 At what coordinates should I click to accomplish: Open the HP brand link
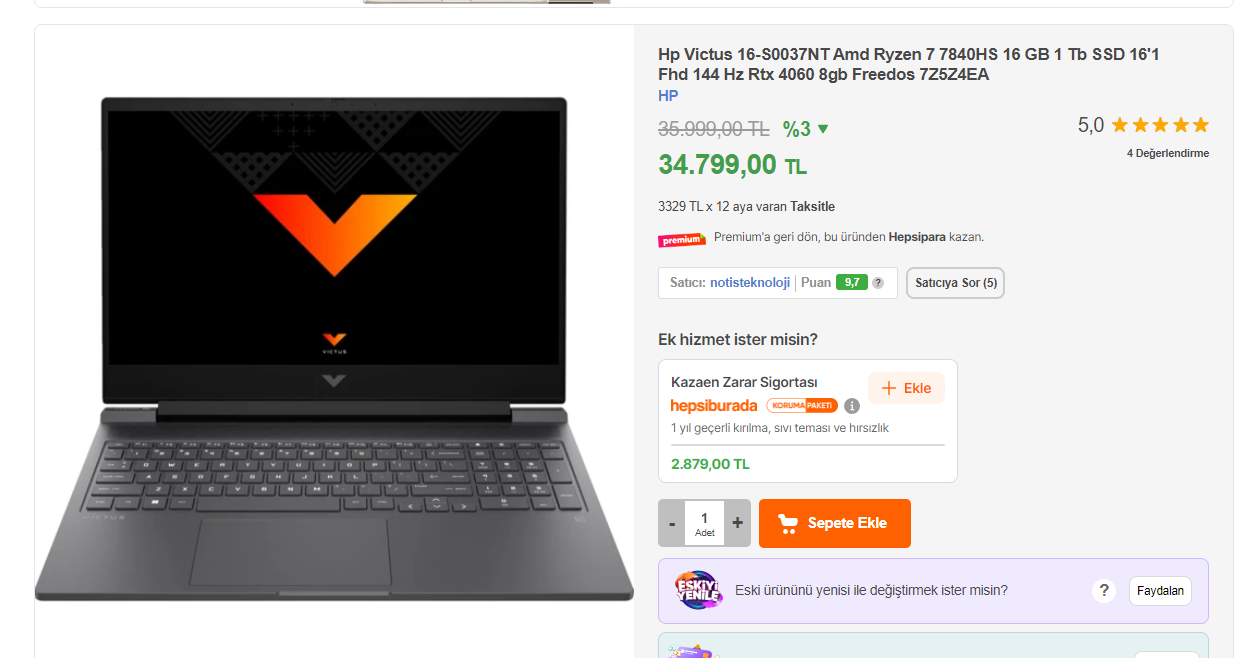pos(668,96)
